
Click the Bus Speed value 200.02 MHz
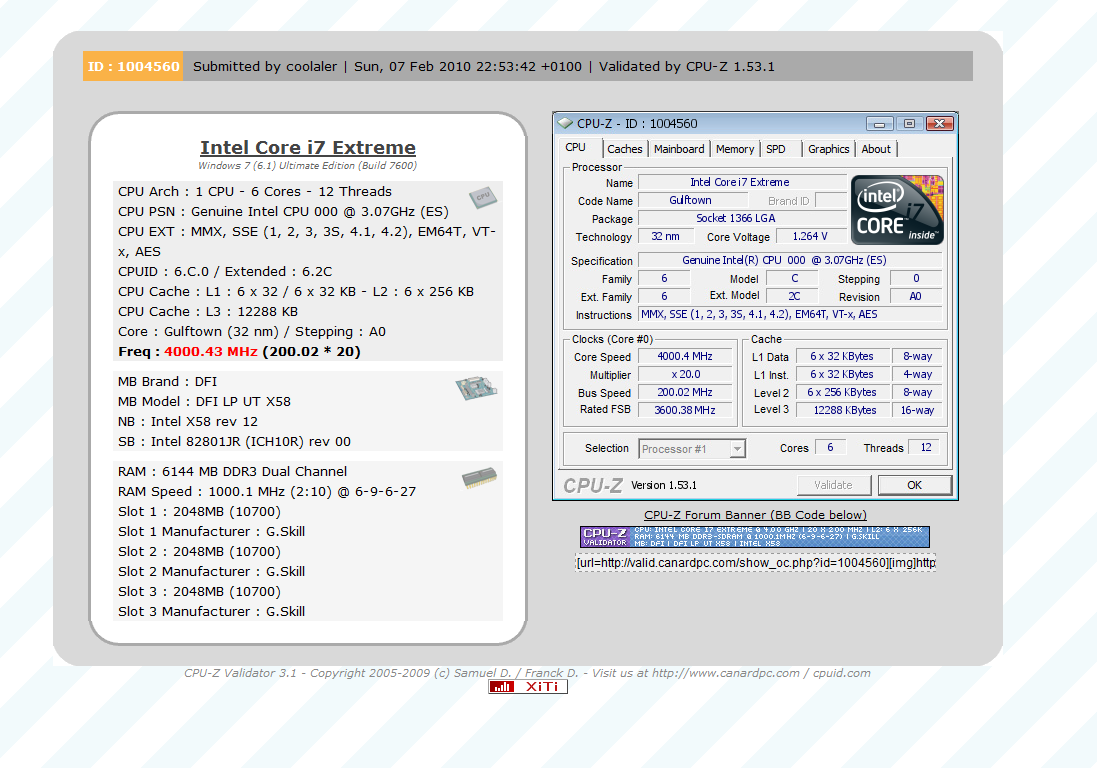pyautogui.click(x=685, y=392)
